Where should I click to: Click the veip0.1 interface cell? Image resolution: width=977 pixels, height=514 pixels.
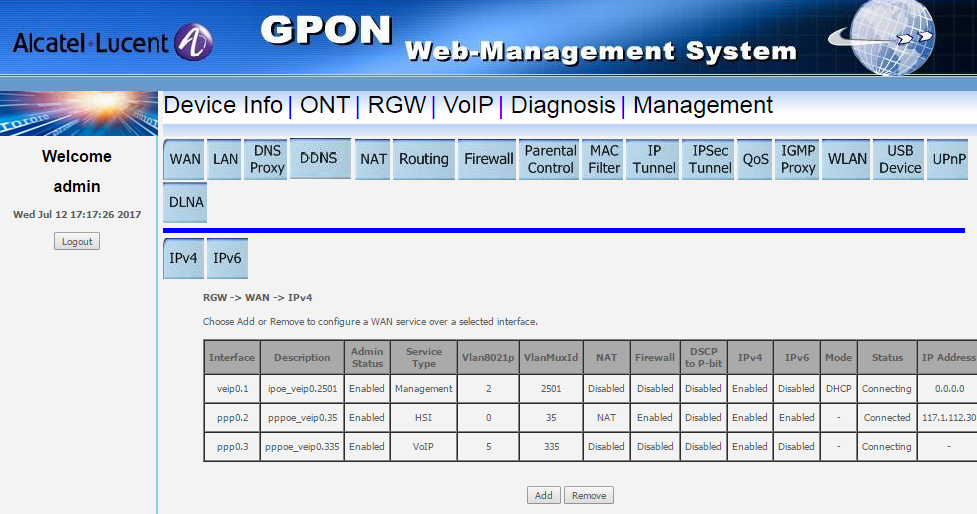232,388
